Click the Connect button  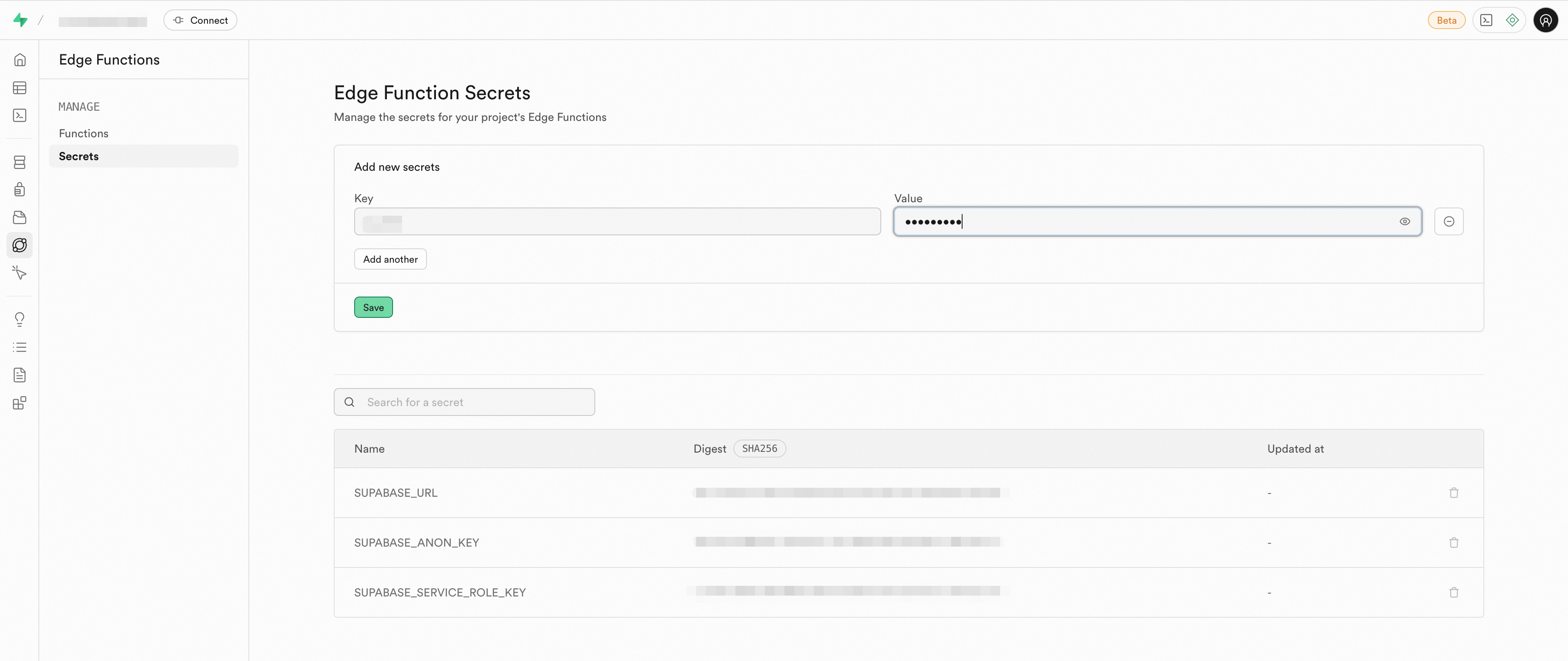tap(200, 20)
